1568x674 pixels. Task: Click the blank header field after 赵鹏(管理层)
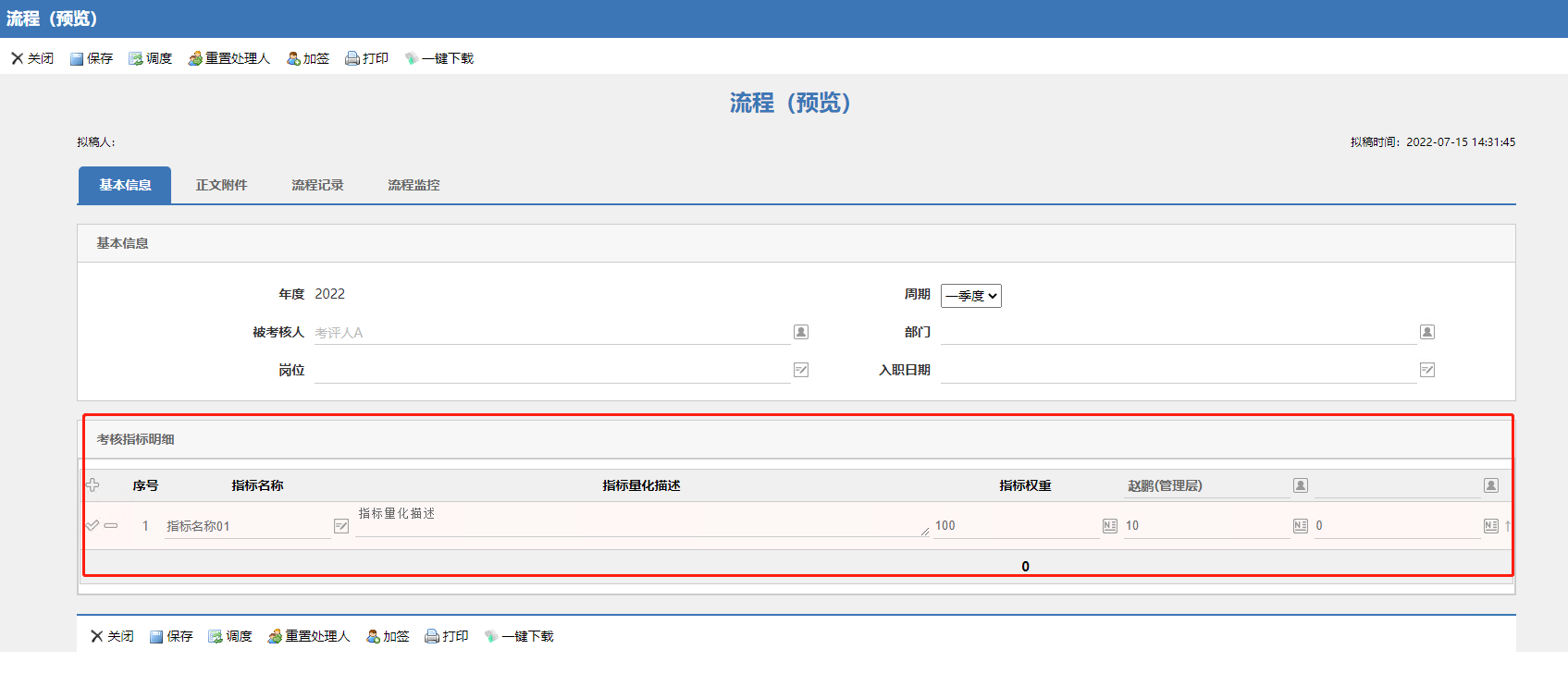[x=1398, y=485]
